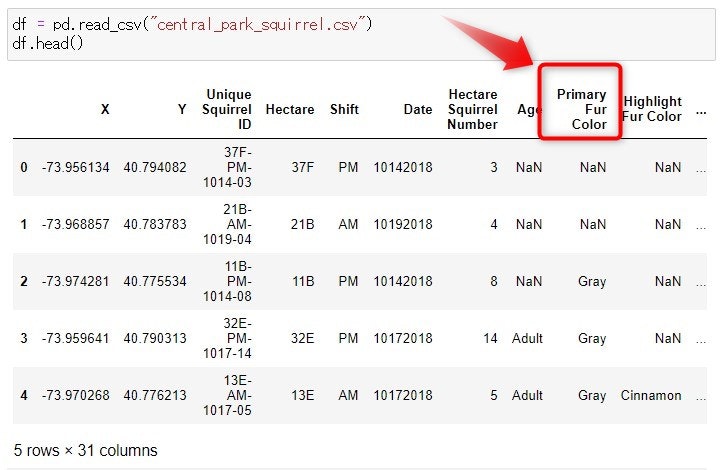This screenshot has height=470, width=728.
Task: Click the Date column header
Action: (418, 110)
